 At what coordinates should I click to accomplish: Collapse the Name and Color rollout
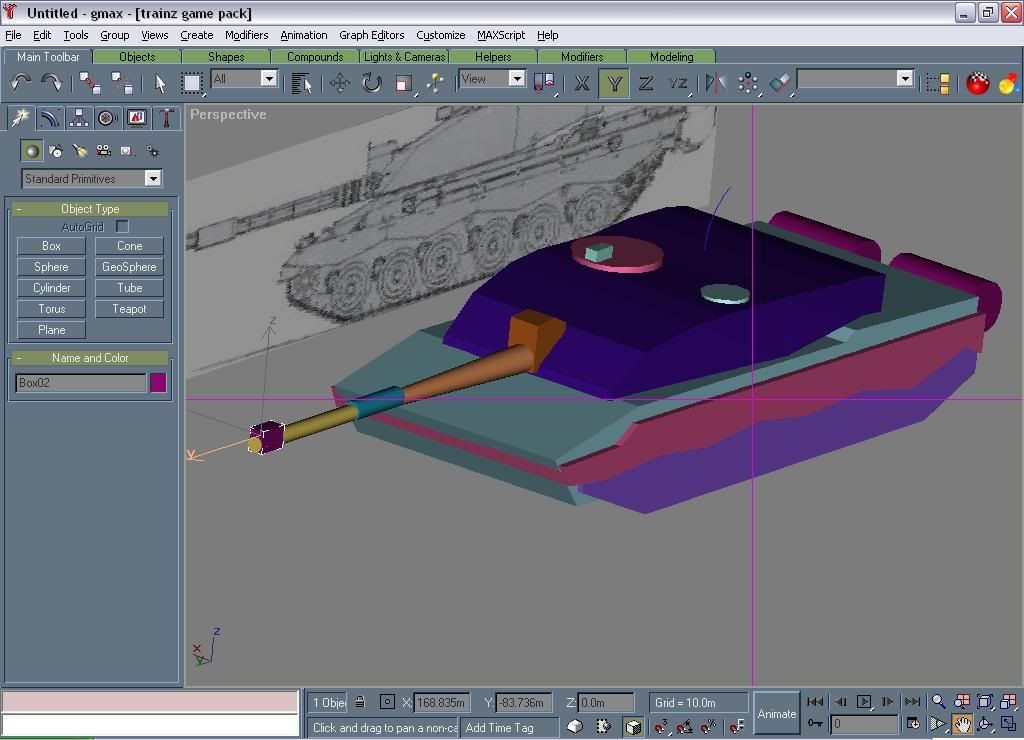coord(90,358)
